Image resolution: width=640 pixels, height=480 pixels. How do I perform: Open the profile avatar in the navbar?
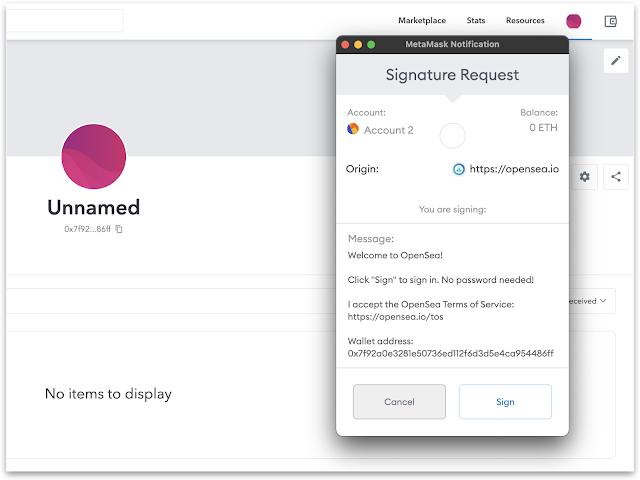(573, 21)
